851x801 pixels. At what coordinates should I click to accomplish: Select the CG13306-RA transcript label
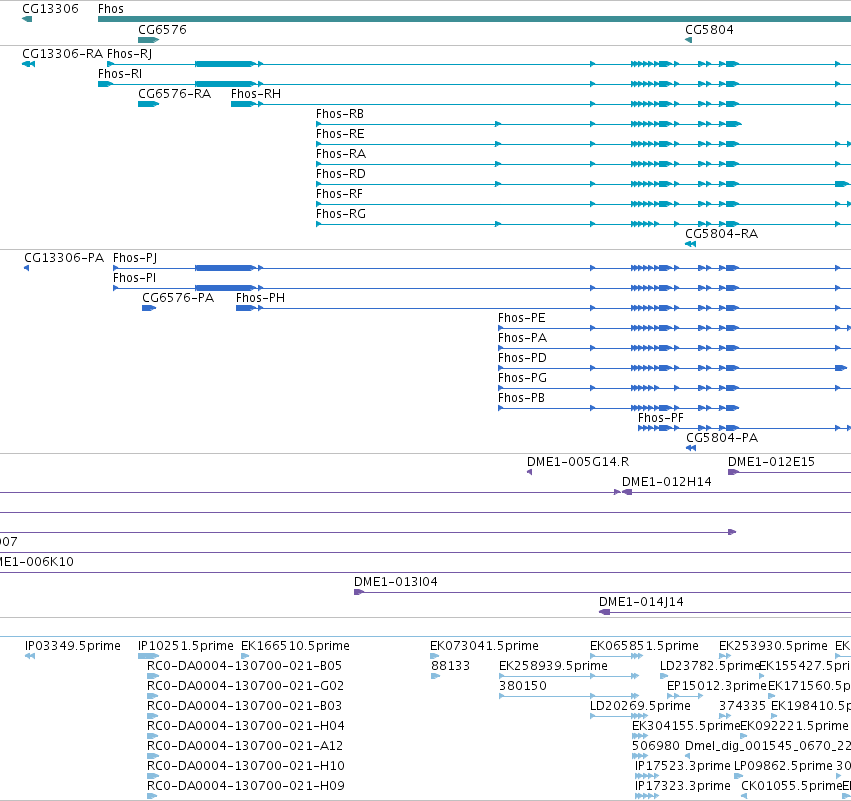click(62, 54)
